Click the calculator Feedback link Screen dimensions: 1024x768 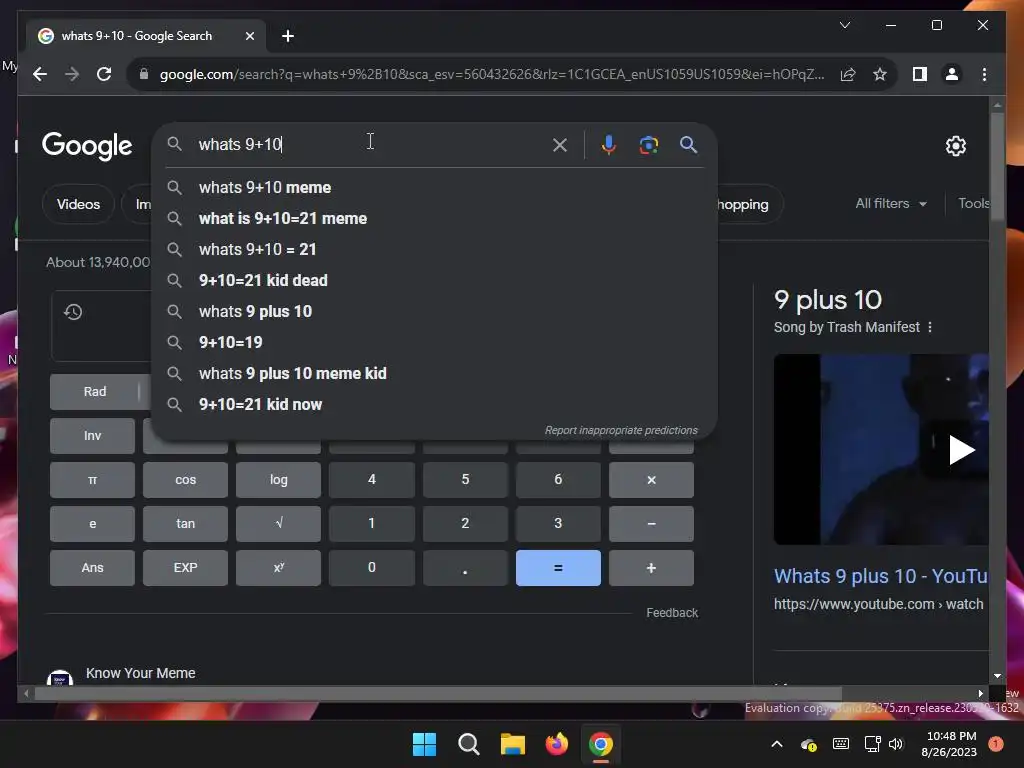click(672, 613)
